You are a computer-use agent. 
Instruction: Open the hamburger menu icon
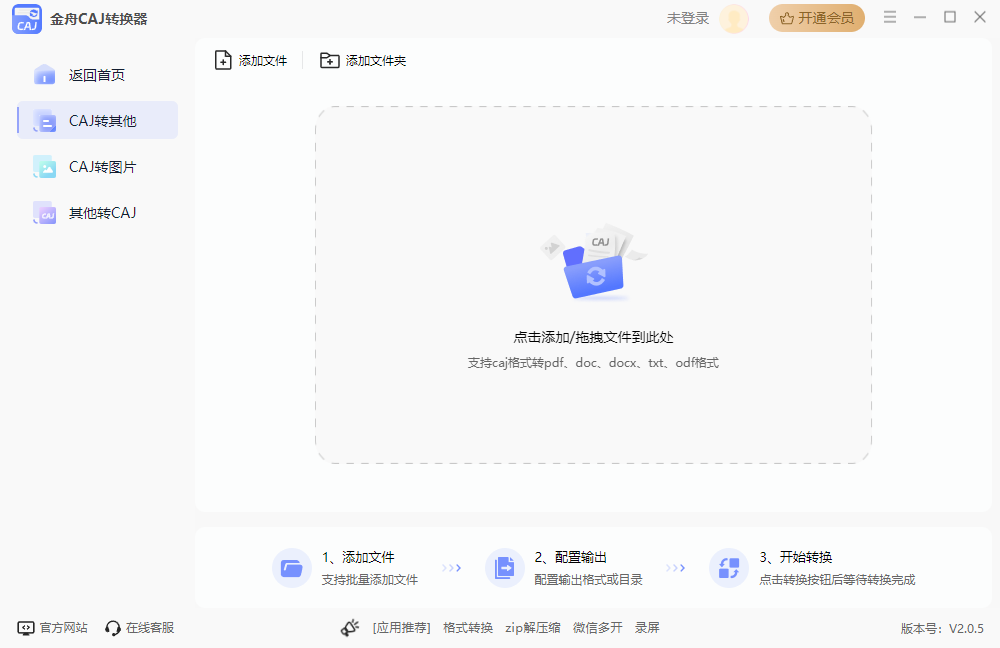coord(890,17)
